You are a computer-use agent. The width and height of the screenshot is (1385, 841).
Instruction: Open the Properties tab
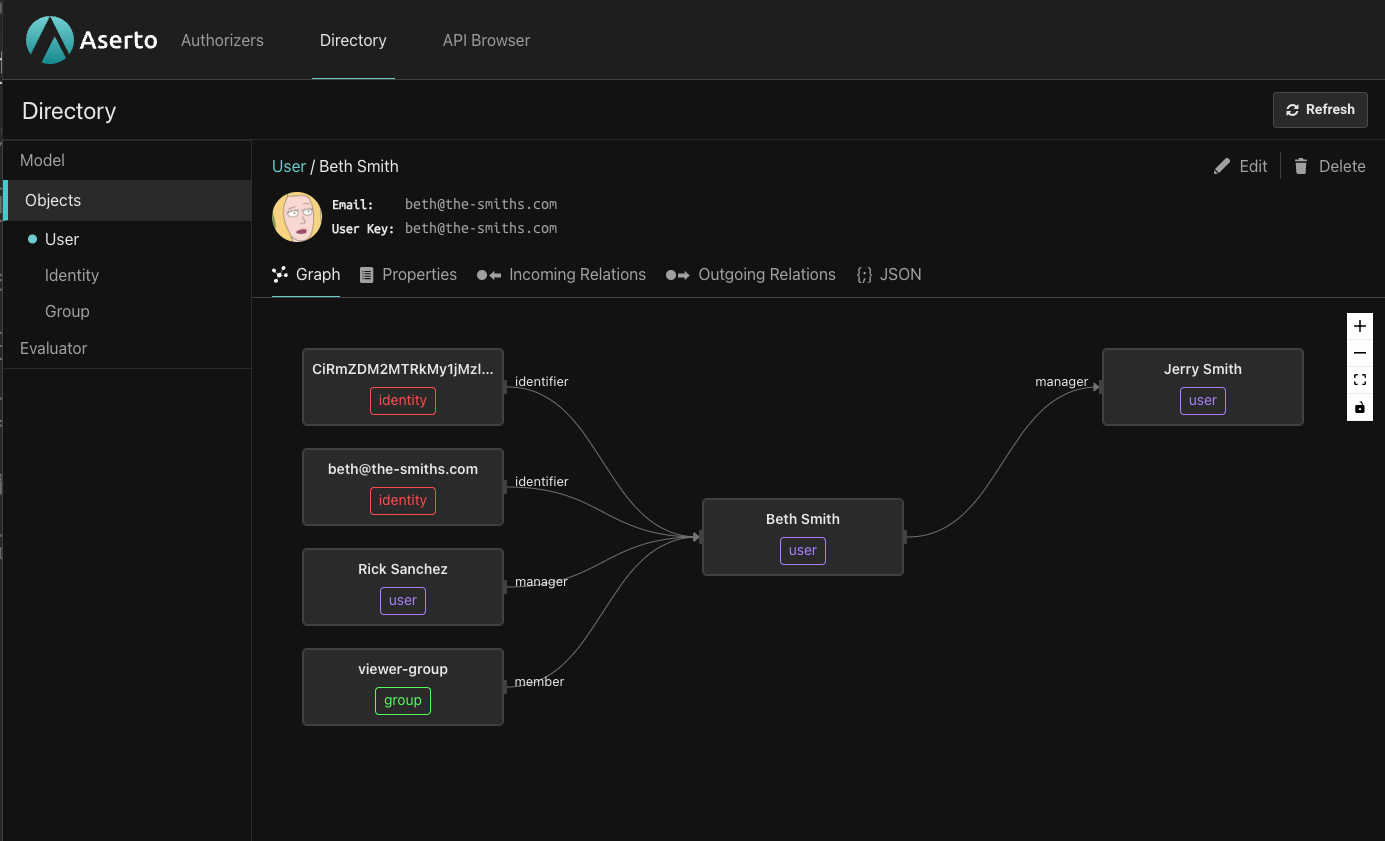408,274
